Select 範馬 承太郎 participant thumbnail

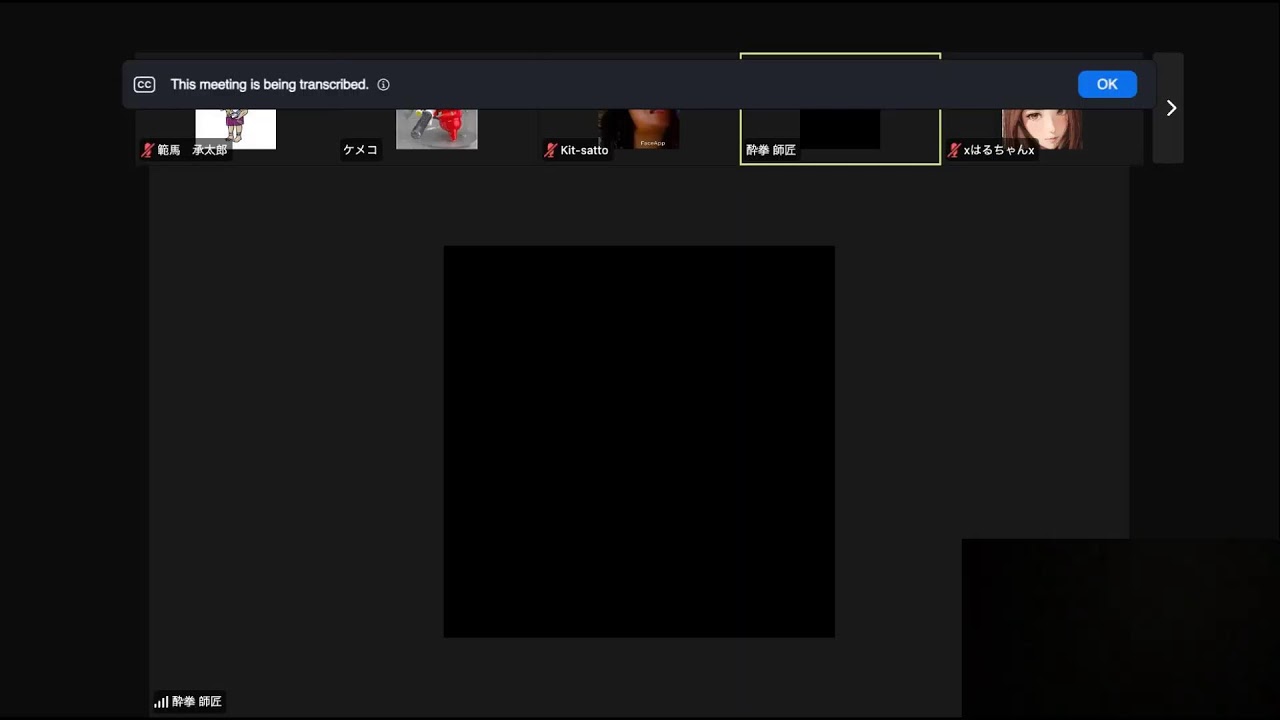[235, 129]
